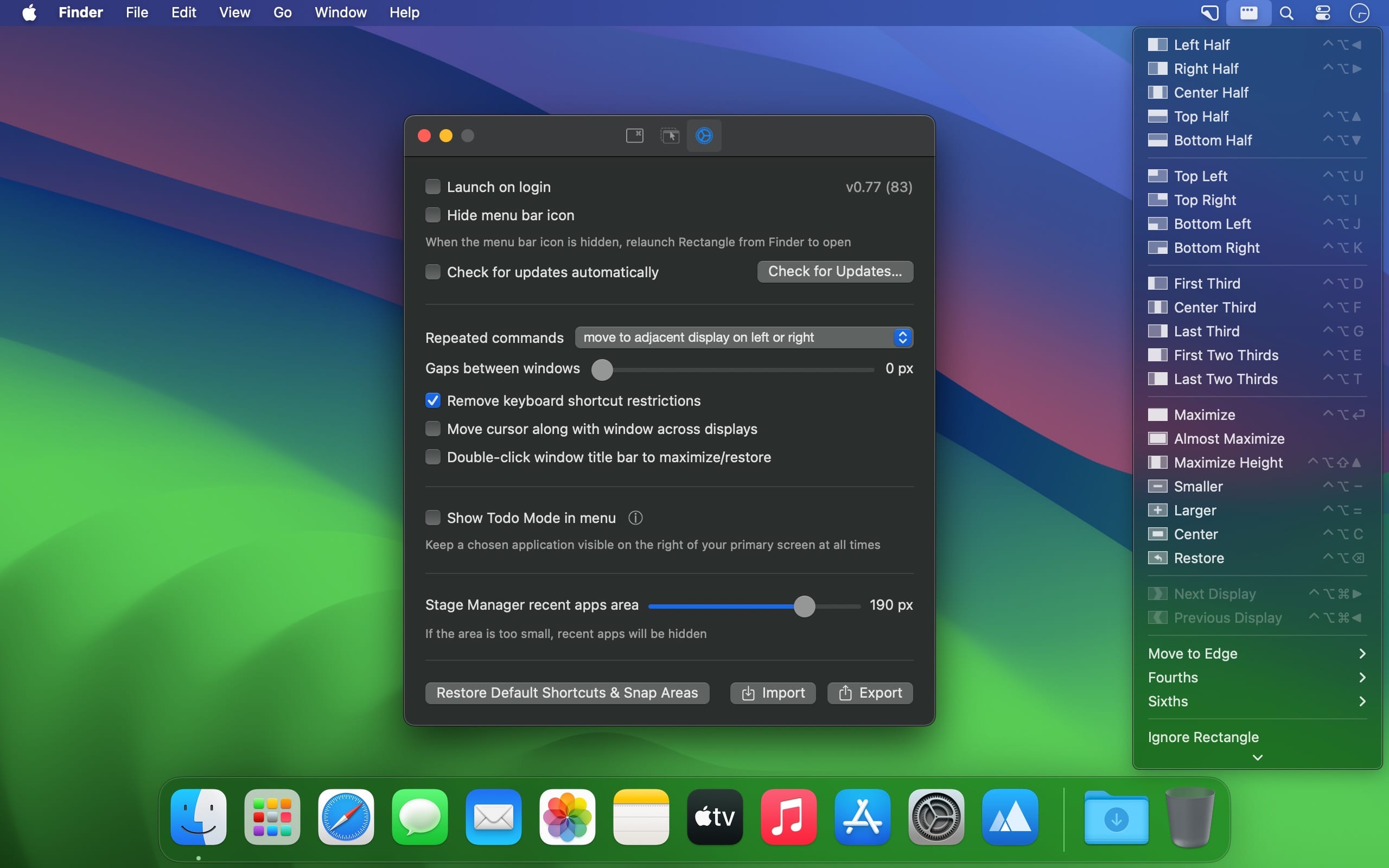This screenshot has width=1389, height=868.
Task: Open the Repeated commands dropdown
Action: click(743, 337)
